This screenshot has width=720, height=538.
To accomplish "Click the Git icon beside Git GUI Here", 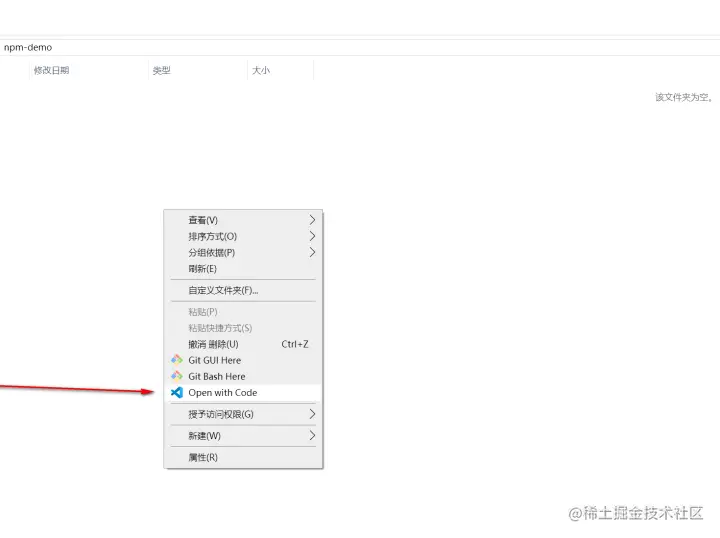I will pos(177,360).
